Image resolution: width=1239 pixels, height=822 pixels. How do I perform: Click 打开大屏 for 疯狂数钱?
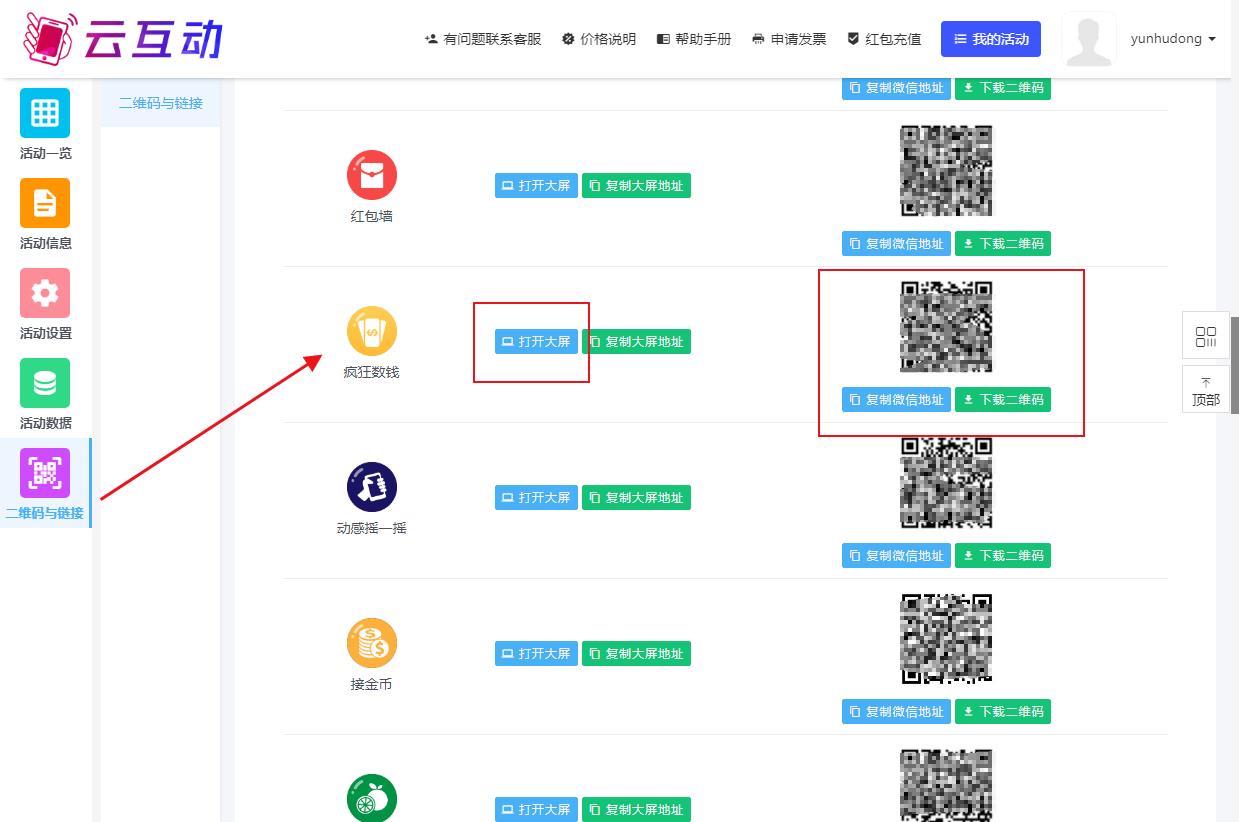[536, 342]
